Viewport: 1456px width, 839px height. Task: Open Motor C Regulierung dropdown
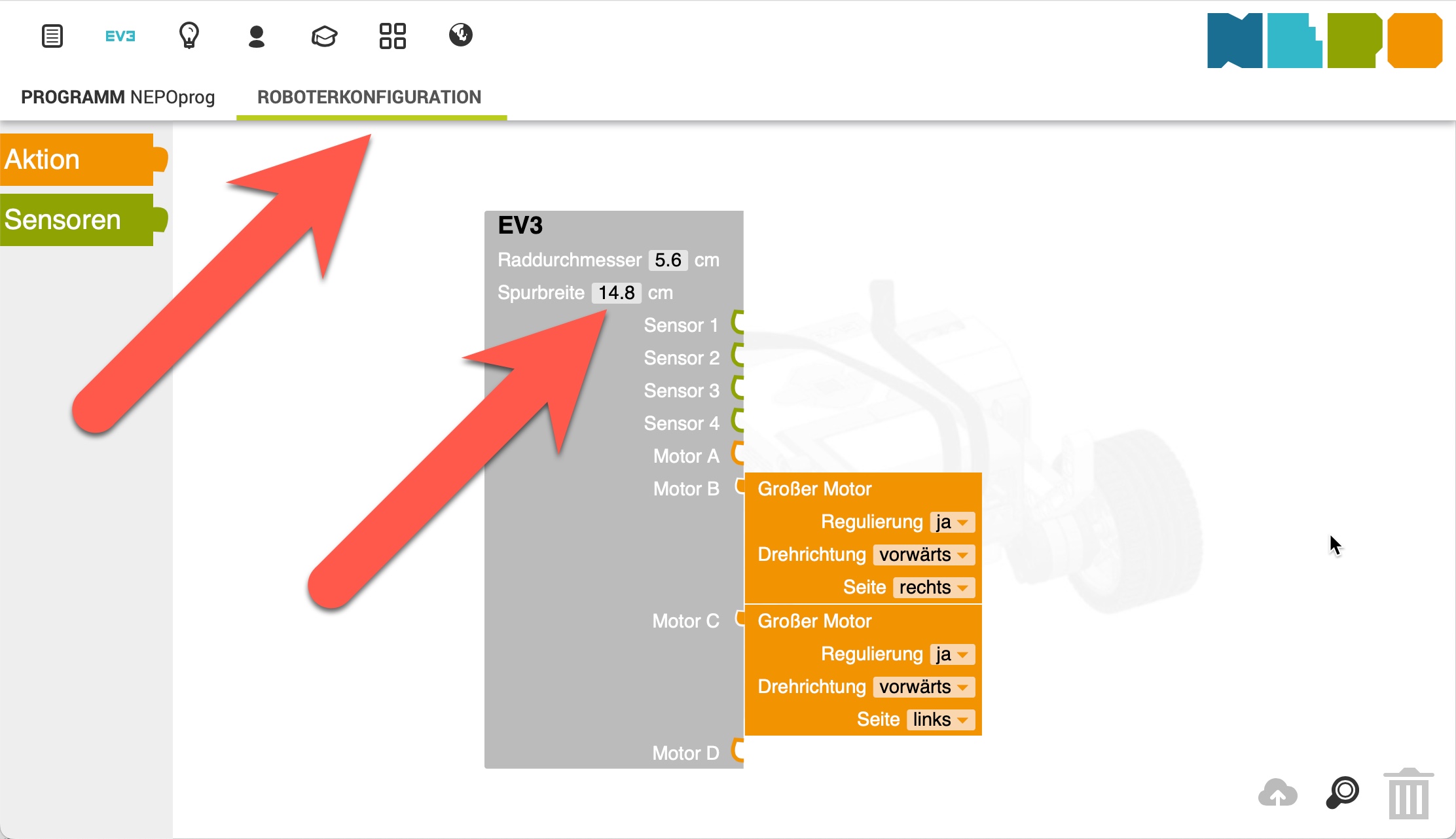[x=953, y=654]
